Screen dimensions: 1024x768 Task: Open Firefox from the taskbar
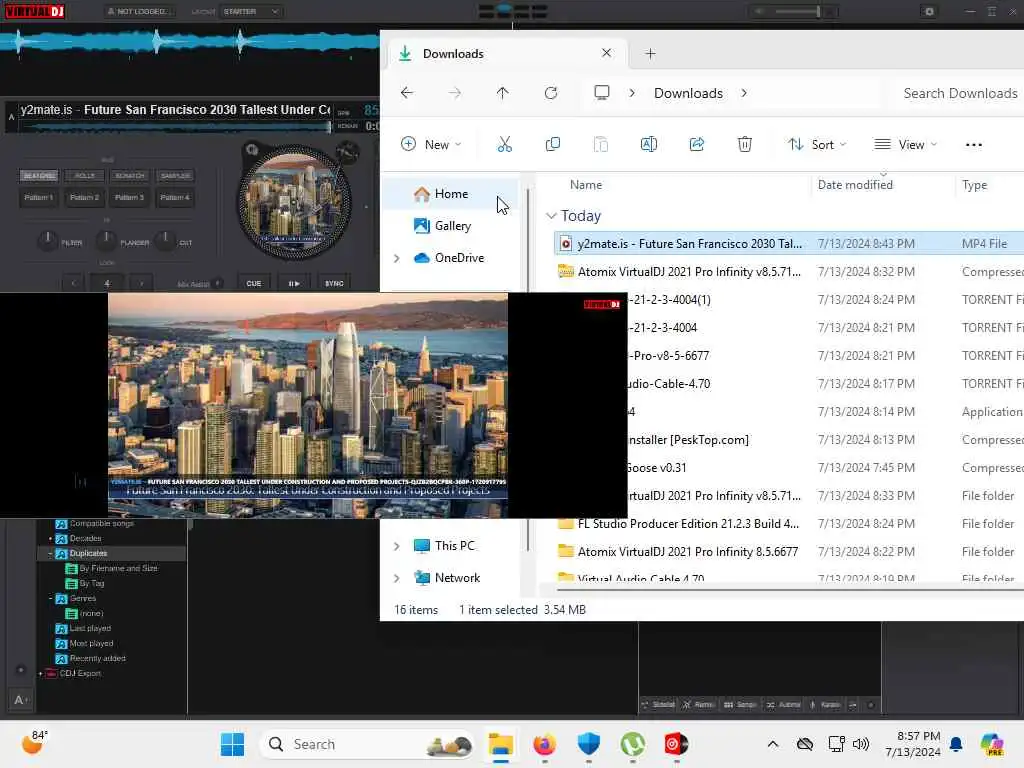click(x=545, y=744)
